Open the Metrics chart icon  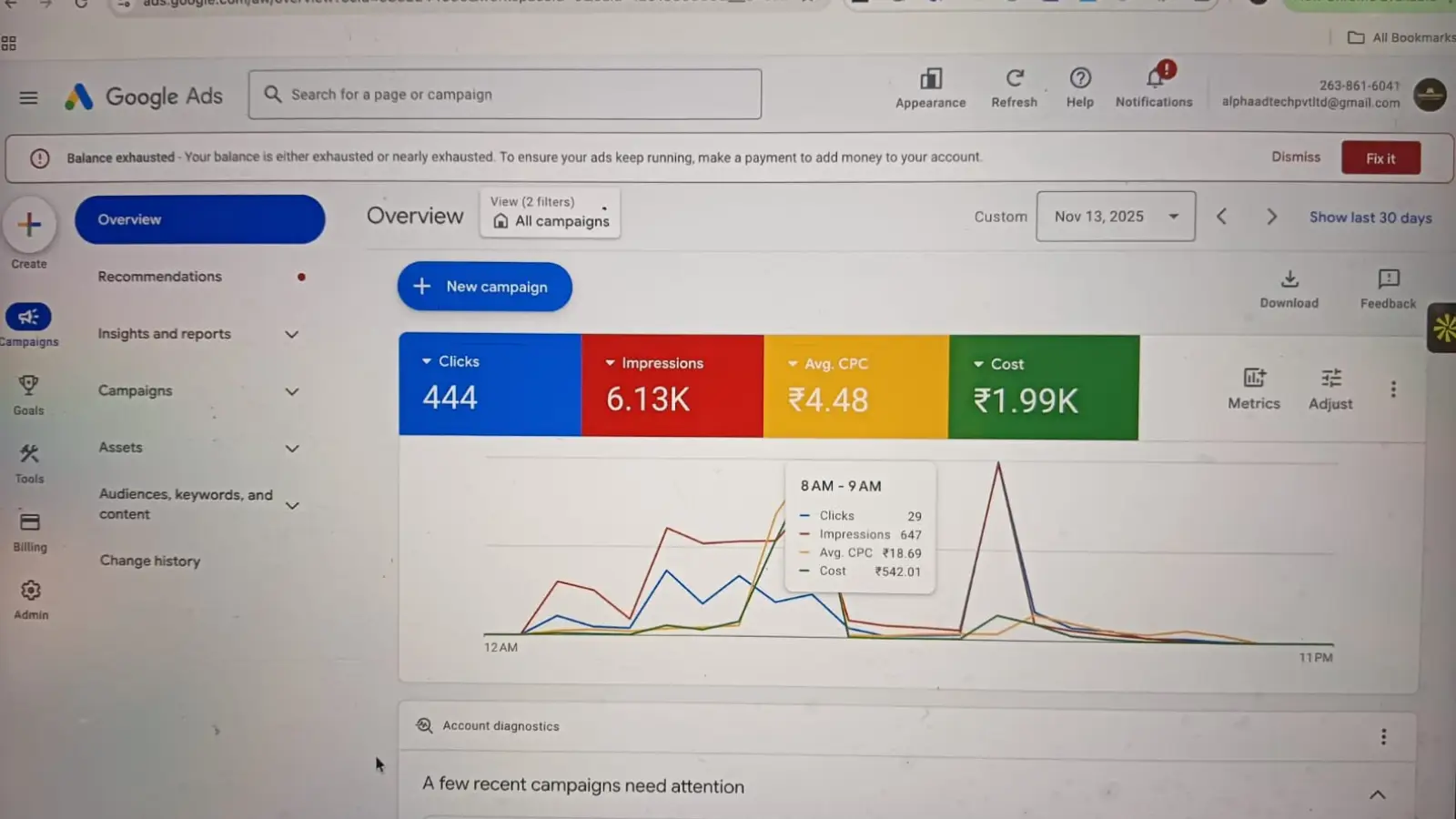1253,379
